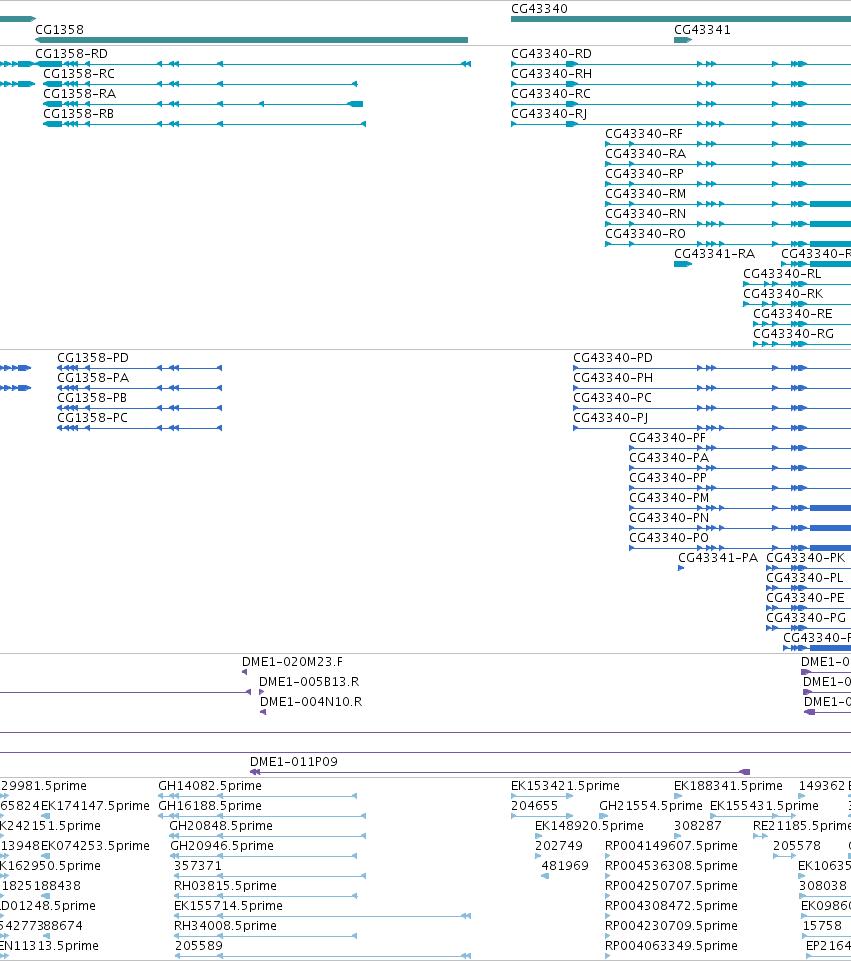This screenshot has width=851, height=961.
Task: Click transcript CG43340-RL
Action: (782, 273)
